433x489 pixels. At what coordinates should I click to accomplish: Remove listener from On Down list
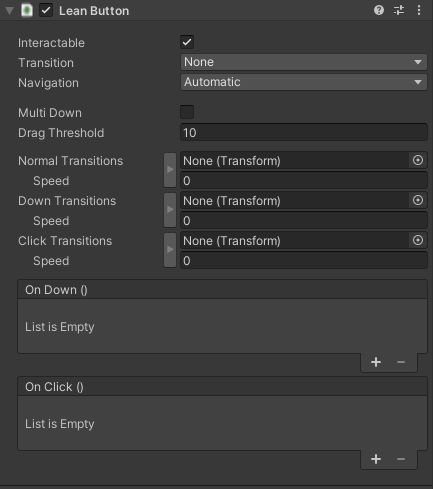click(x=401, y=362)
